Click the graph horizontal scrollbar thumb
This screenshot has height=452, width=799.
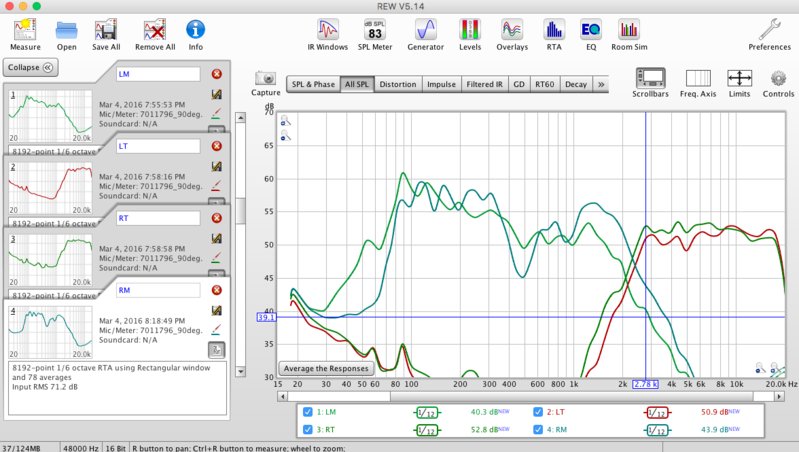point(572,396)
